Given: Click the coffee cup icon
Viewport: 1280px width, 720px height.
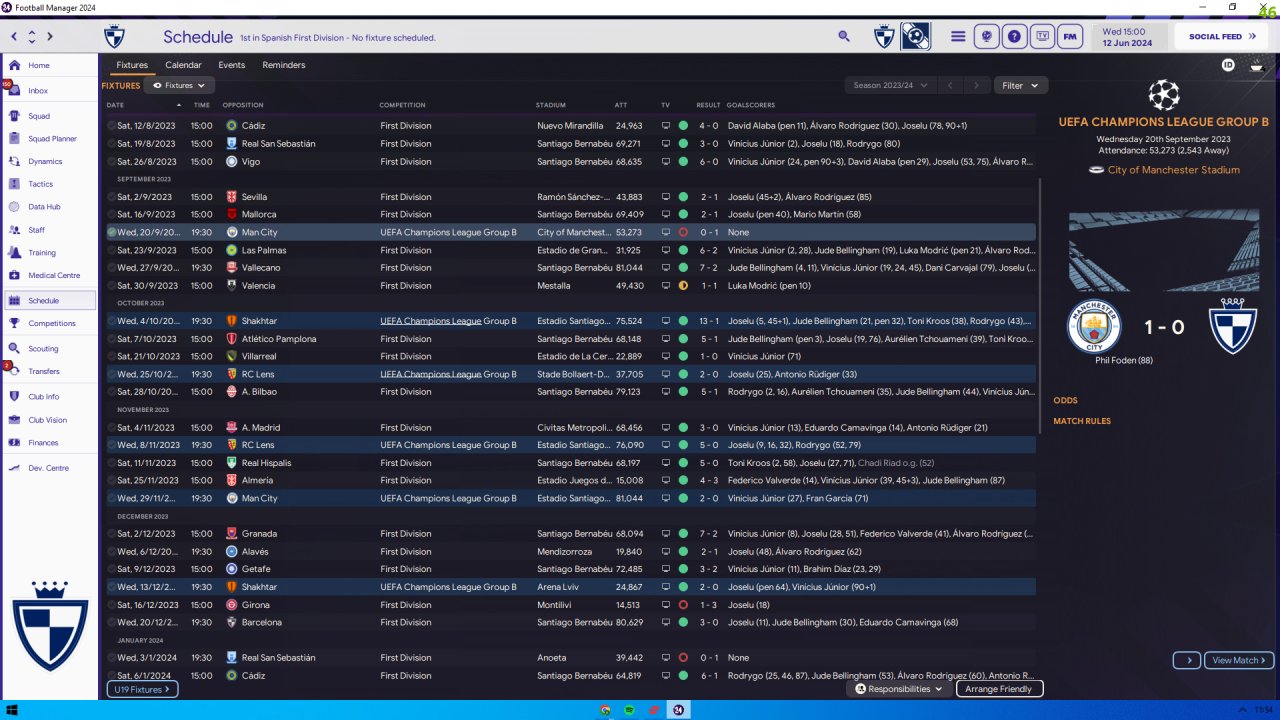Looking at the screenshot, I should point(1257,65).
